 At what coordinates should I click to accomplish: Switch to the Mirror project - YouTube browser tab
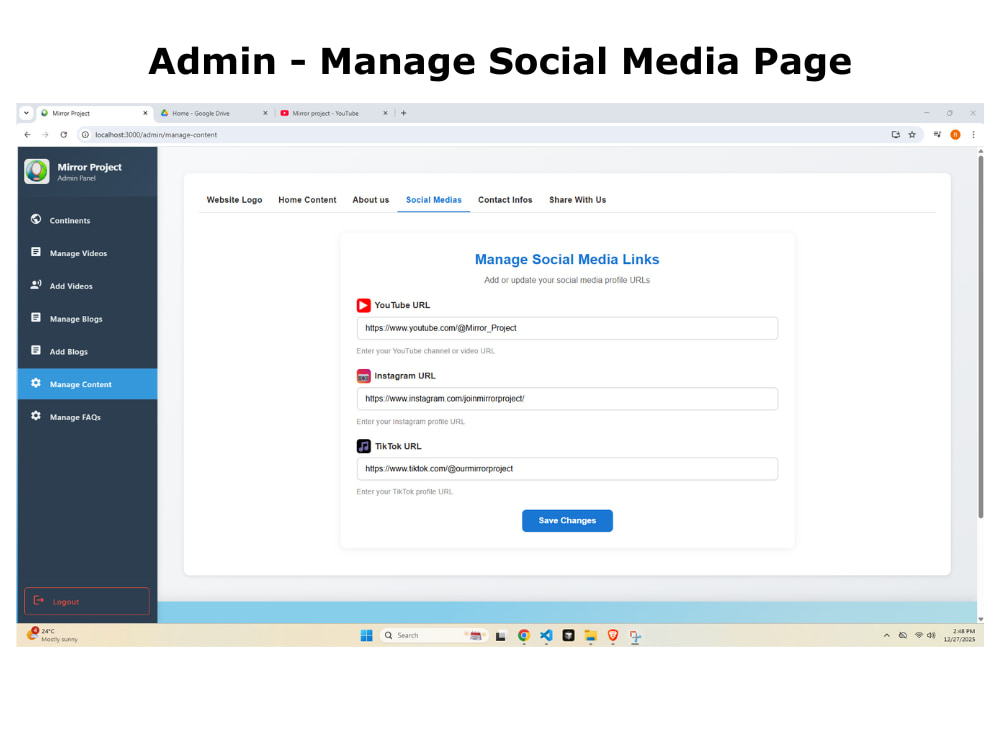[x=332, y=114]
